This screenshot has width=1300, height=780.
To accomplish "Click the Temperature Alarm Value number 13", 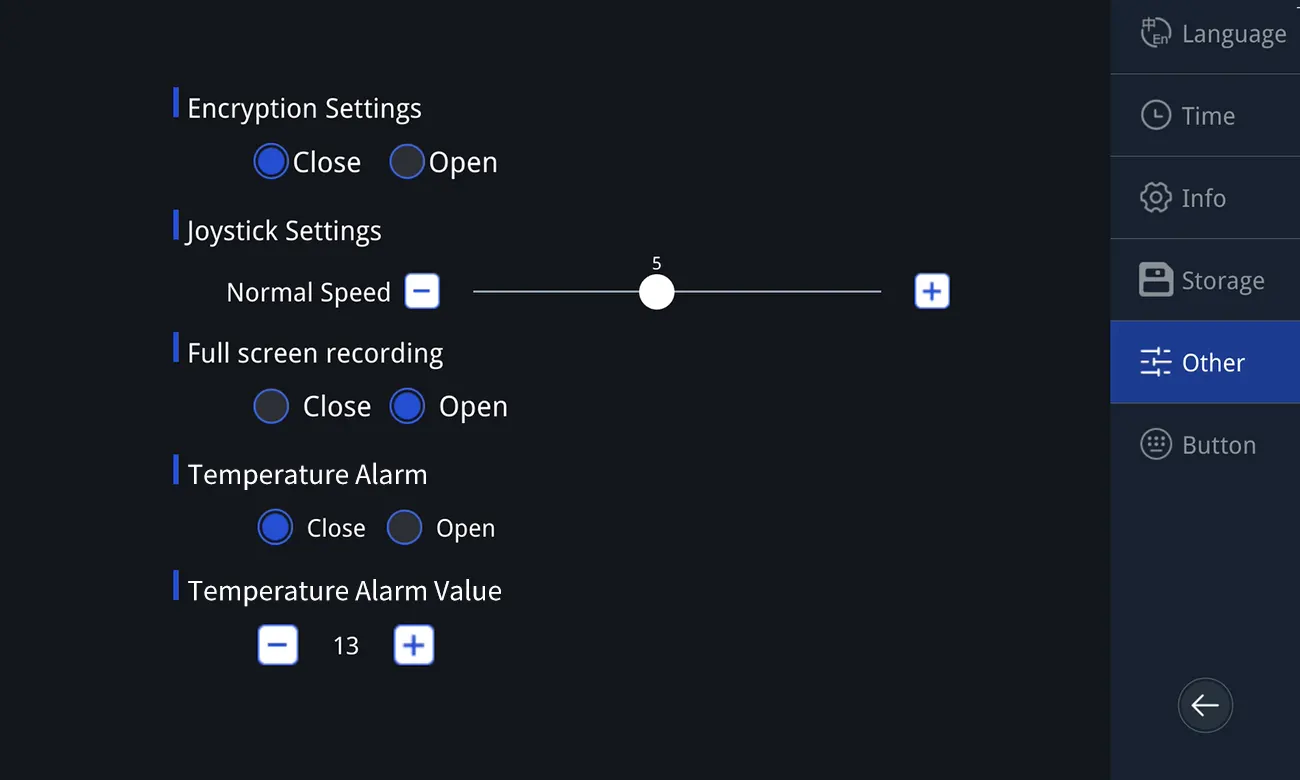I will click(x=346, y=646).
